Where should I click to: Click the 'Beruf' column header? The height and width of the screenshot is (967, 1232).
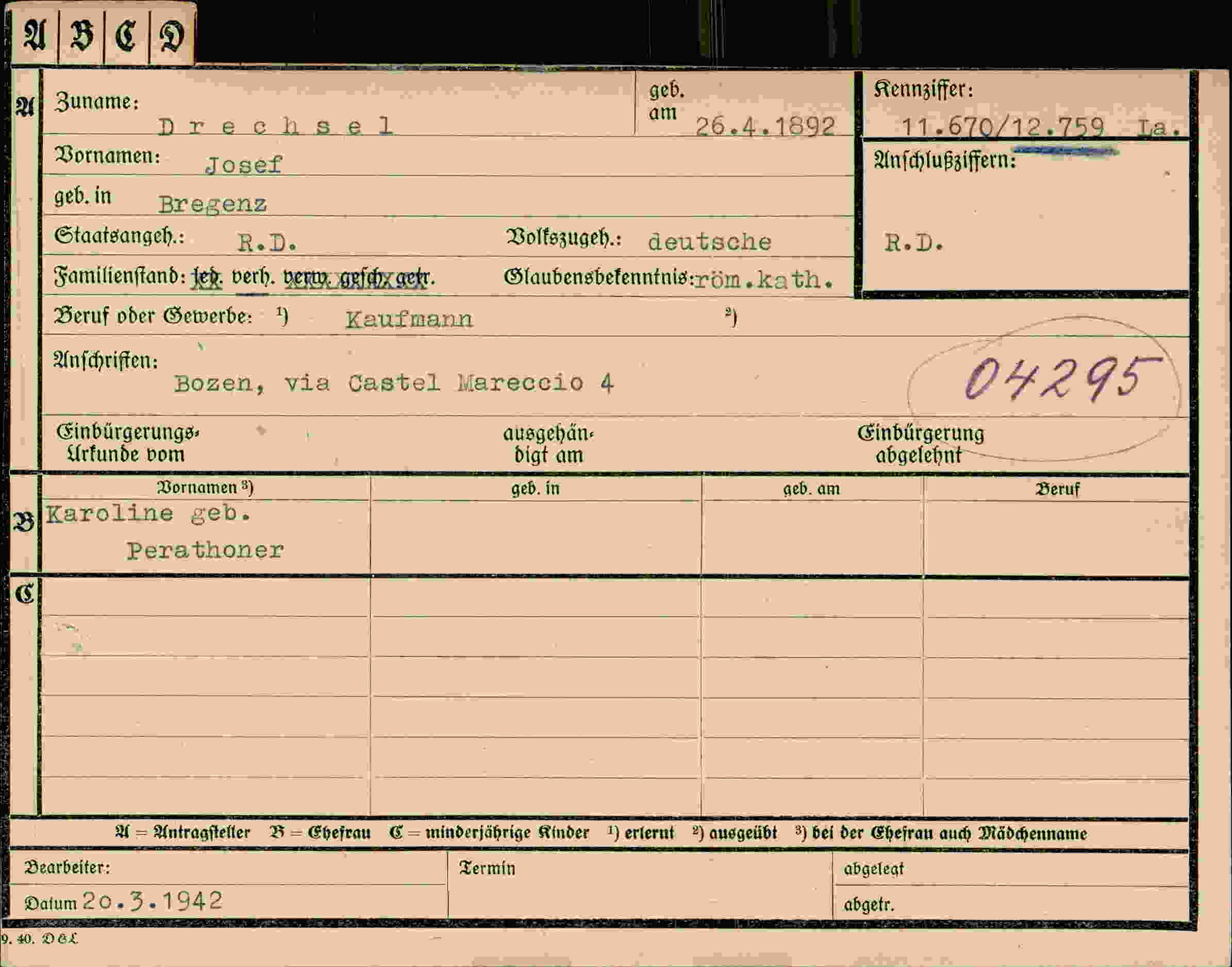coord(1058,489)
